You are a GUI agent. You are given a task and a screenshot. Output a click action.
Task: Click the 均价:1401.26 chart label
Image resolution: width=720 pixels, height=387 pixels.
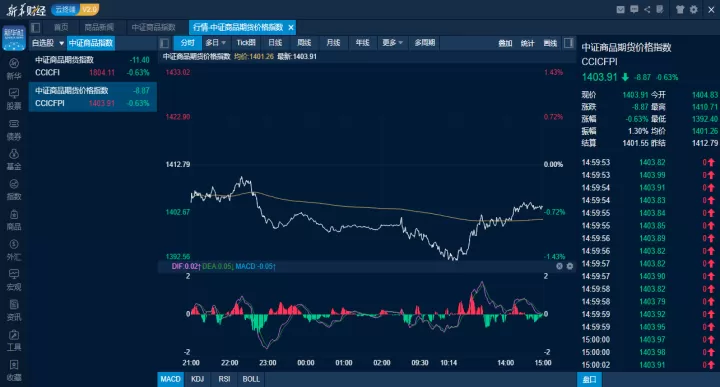(253, 56)
